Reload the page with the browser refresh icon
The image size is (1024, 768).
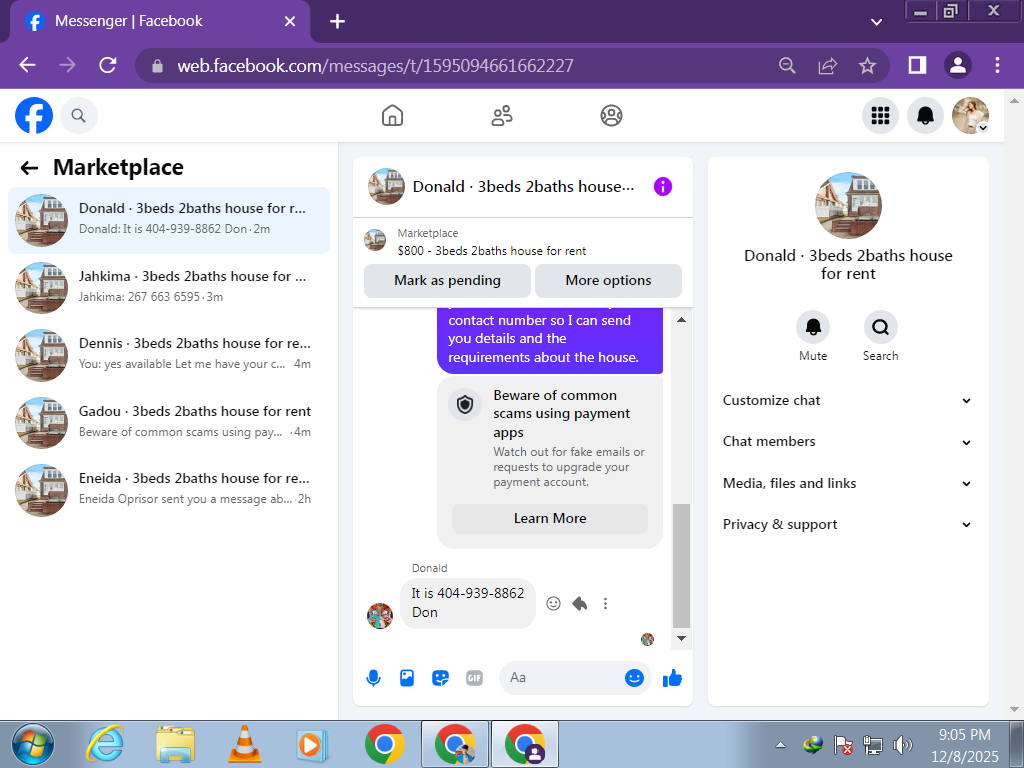108,65
